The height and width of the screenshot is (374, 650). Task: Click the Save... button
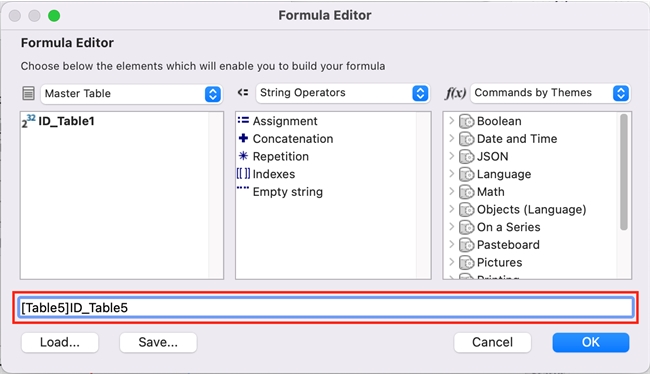[x=158, y=342]
